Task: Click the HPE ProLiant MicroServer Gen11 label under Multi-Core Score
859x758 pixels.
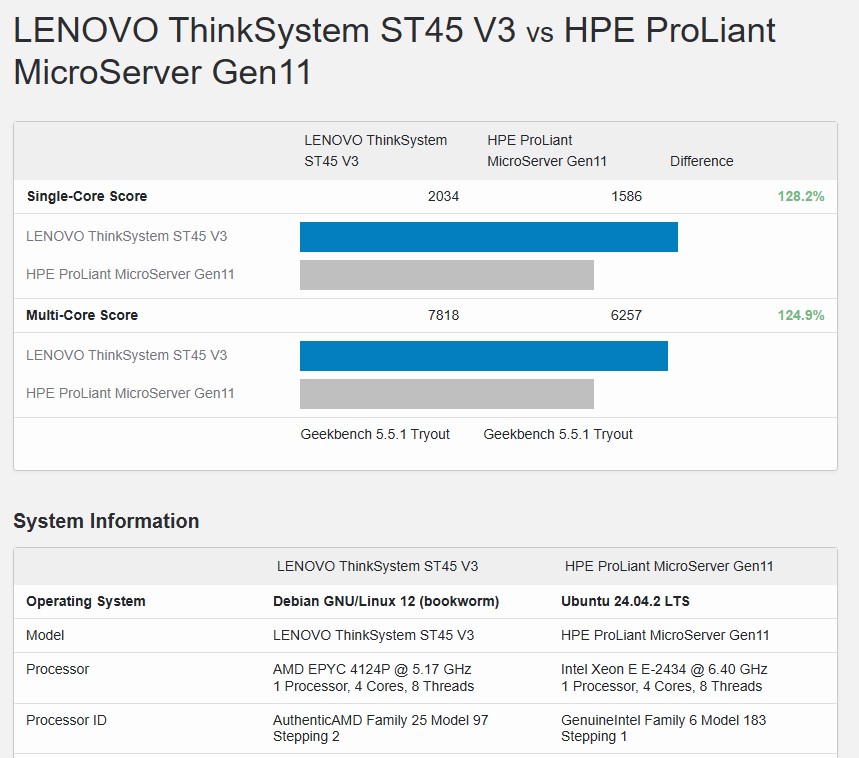Action: click(130, 393)
